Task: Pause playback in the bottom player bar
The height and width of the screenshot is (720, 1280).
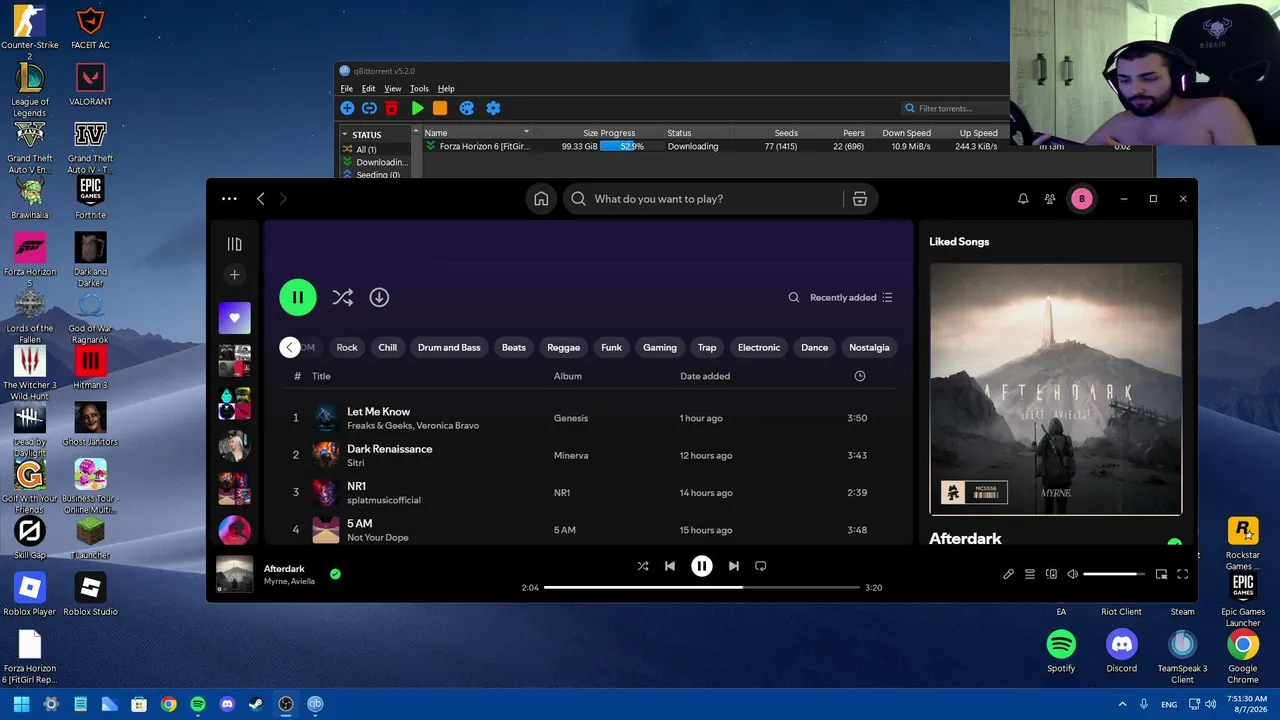Action: (x=702, y=566)
